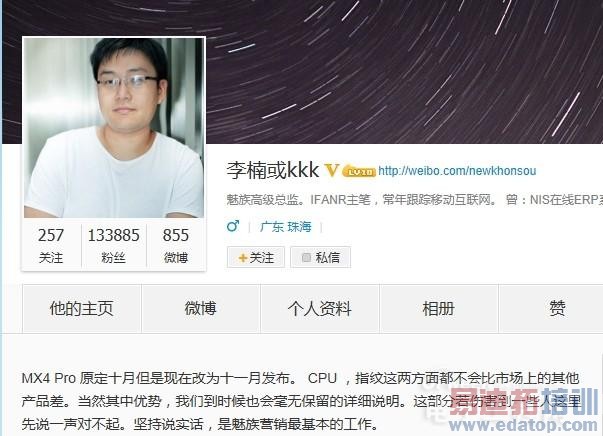Screen dimensions: 603x436
Task: Open the profile avatar photo
Action: (x=114, y=128)
